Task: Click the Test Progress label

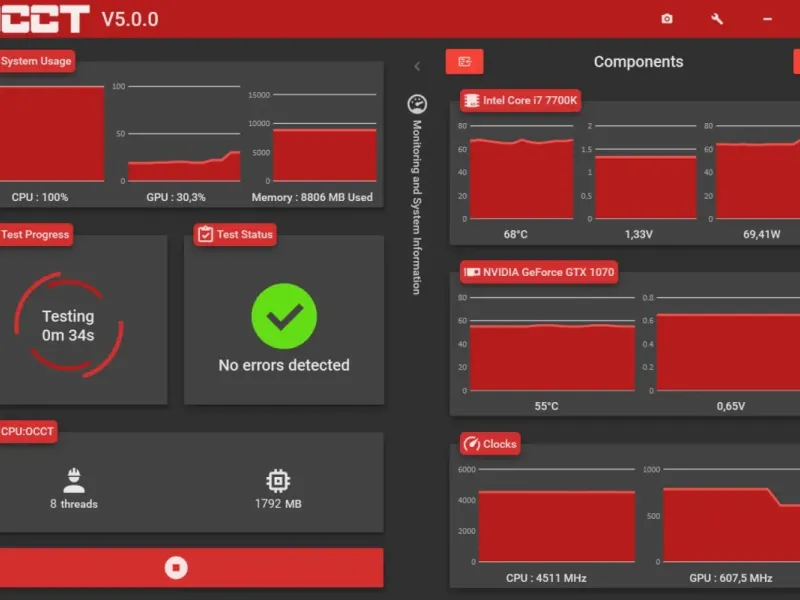Action: pyautogui.click(x=35, y=234)
